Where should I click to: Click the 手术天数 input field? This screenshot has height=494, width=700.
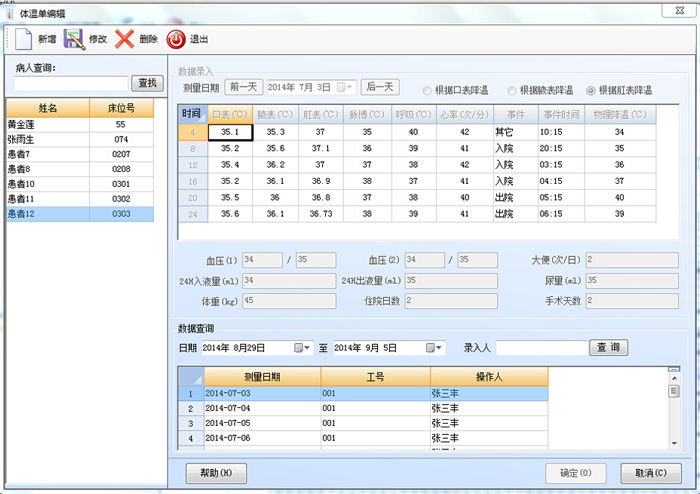632,301
